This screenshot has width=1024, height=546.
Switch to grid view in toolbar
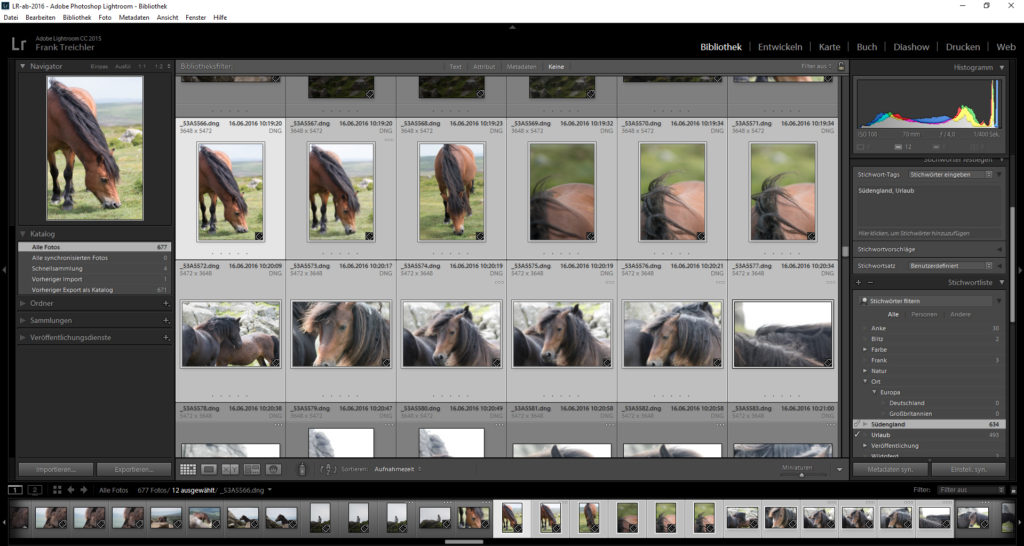pos(188,469)
